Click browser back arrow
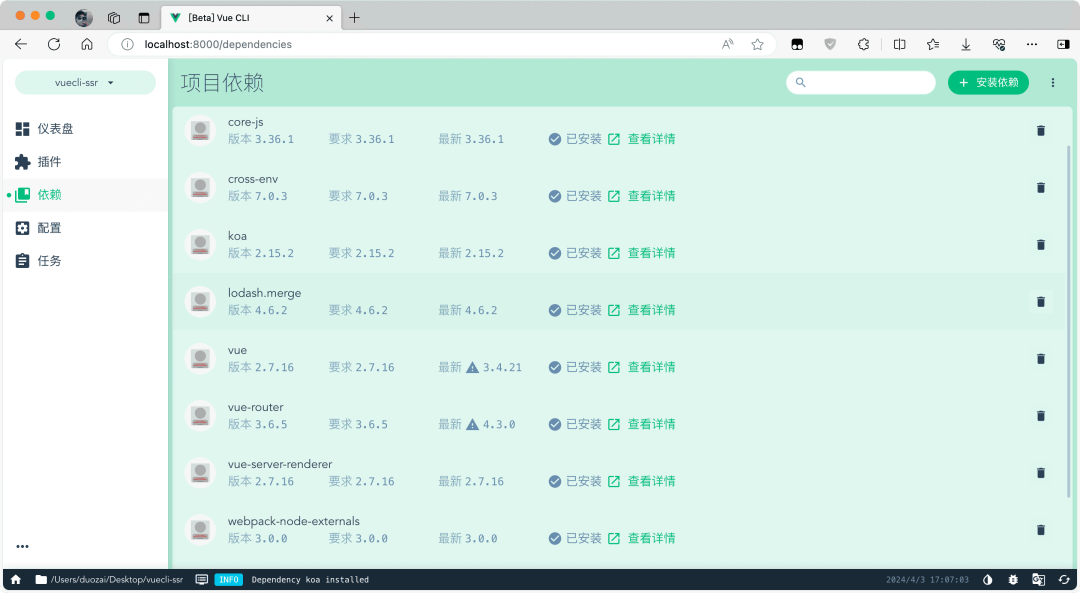This screenshot has width=1080, height=593. 21,44
